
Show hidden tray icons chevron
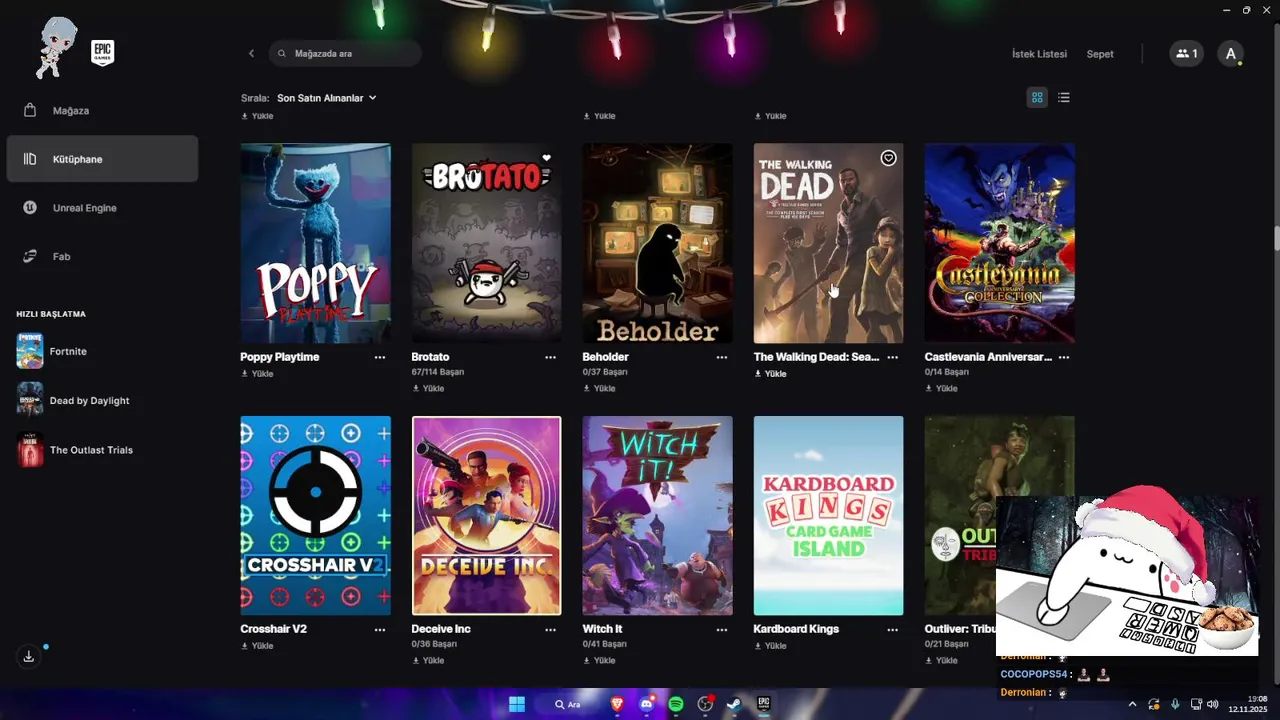(1132, 704)
